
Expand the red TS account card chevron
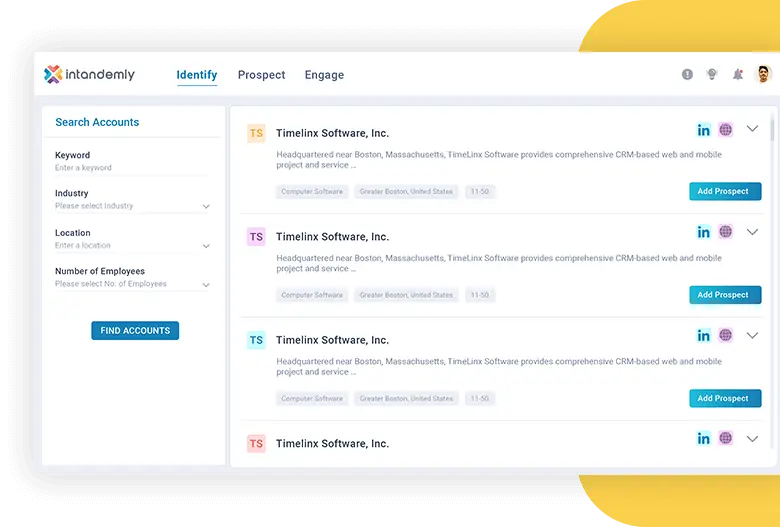click(x=752, y=439)
